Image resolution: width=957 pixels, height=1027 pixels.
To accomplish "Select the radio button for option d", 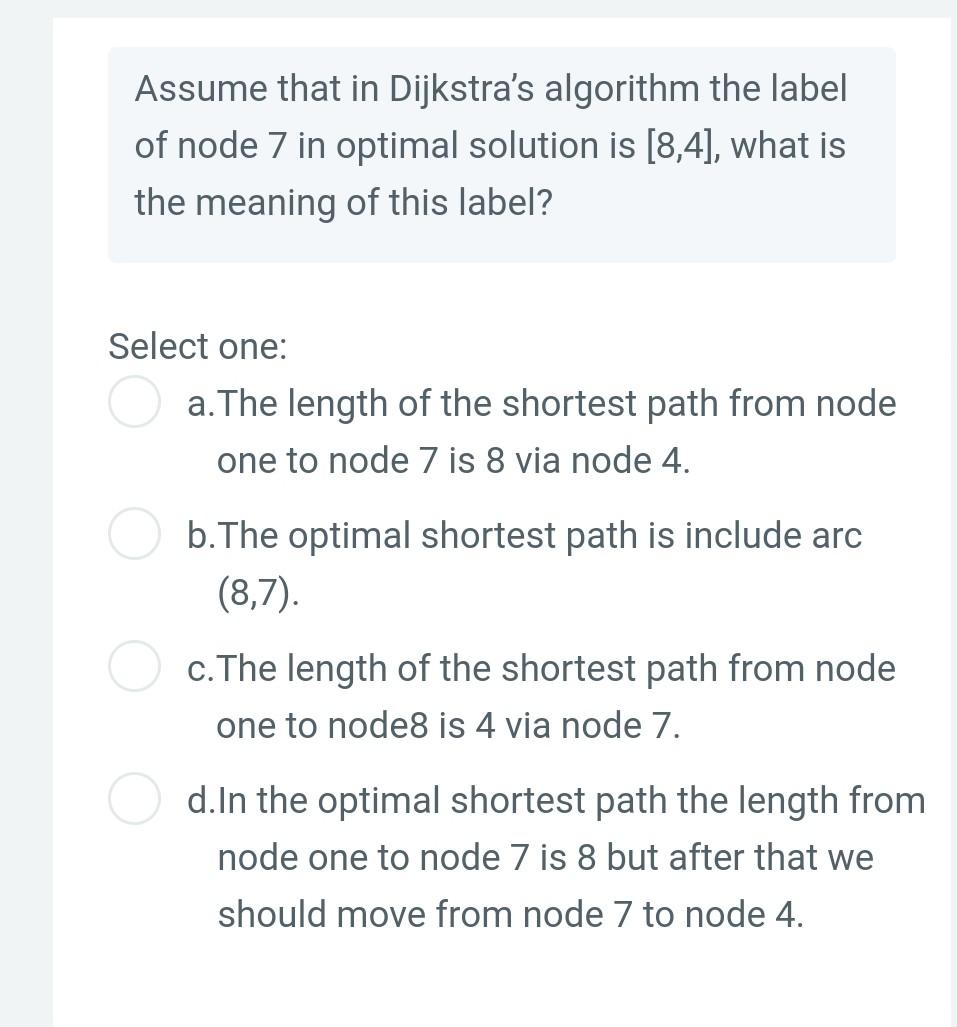I will (134, 799).
